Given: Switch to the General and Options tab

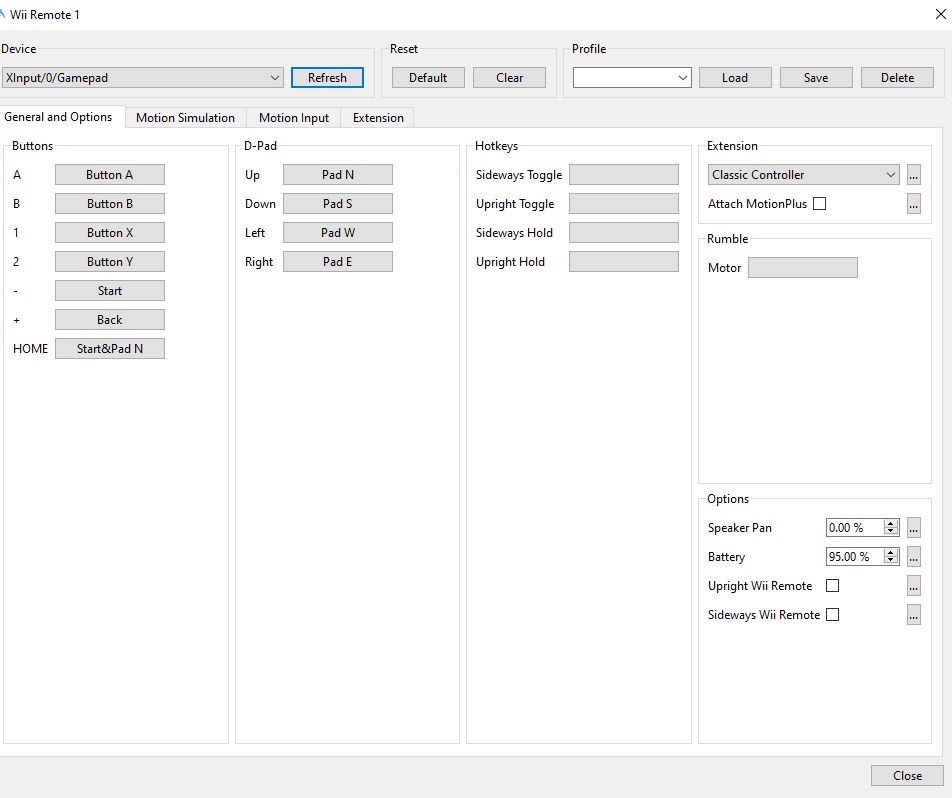Looking at the screenshot, I should coord(58,117).
